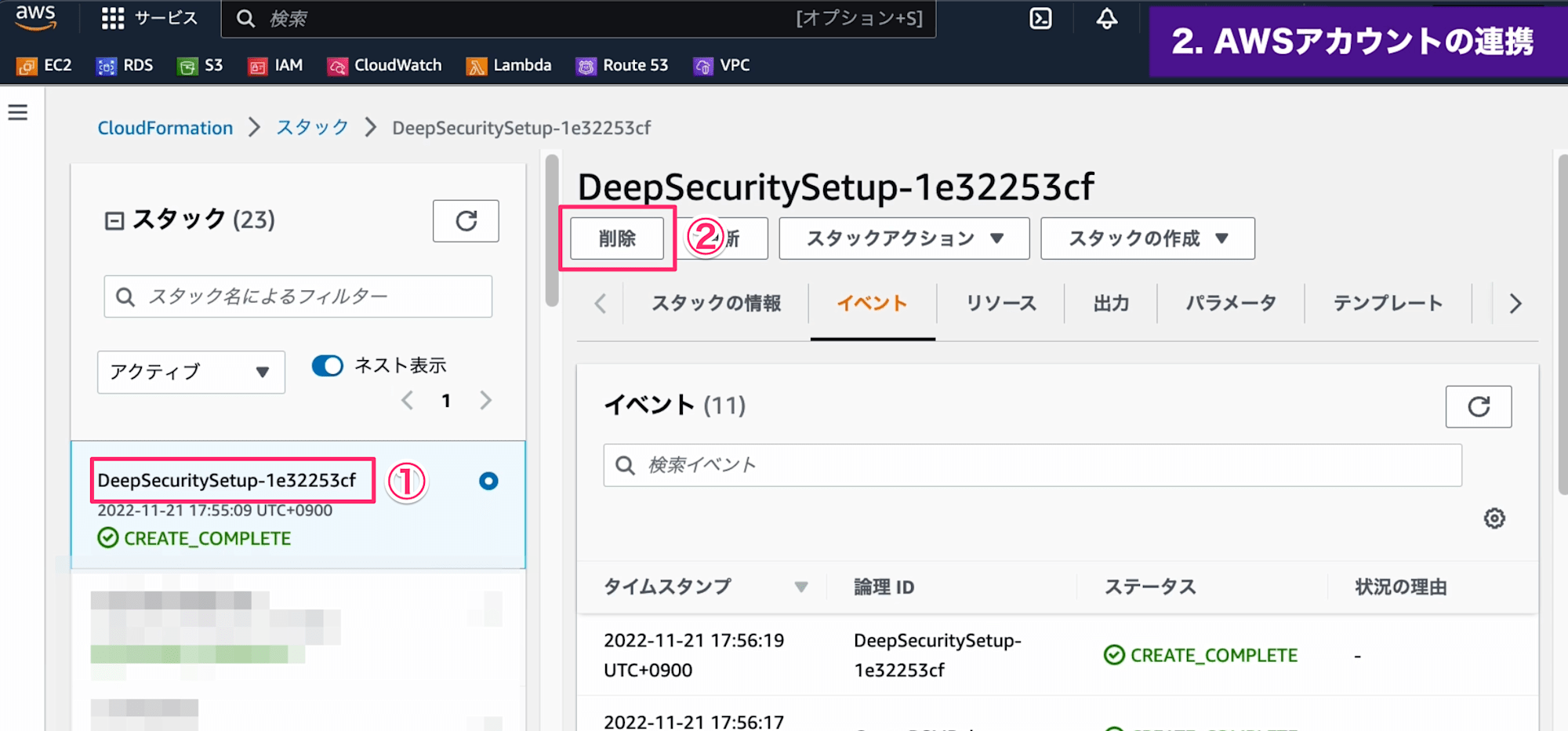Click the right page scrollbar

coord(1563,325)
